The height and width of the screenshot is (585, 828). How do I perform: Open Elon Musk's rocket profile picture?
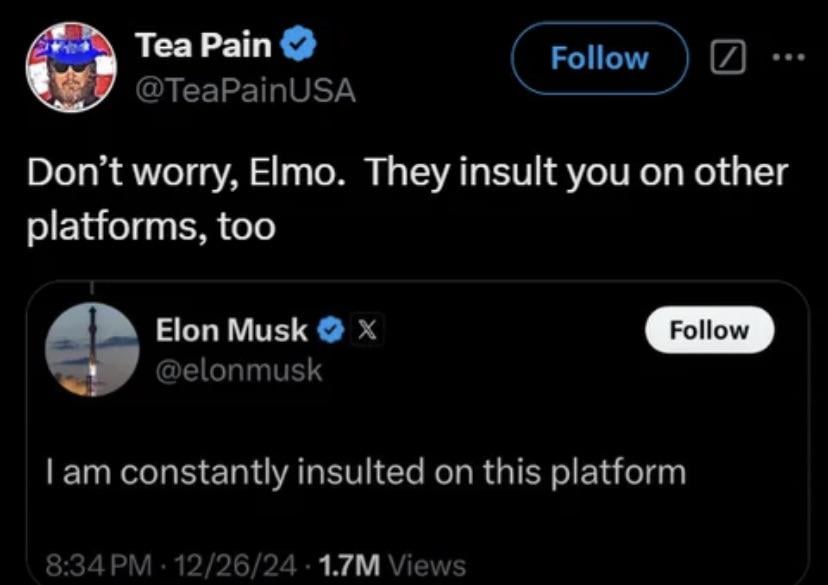93,350
